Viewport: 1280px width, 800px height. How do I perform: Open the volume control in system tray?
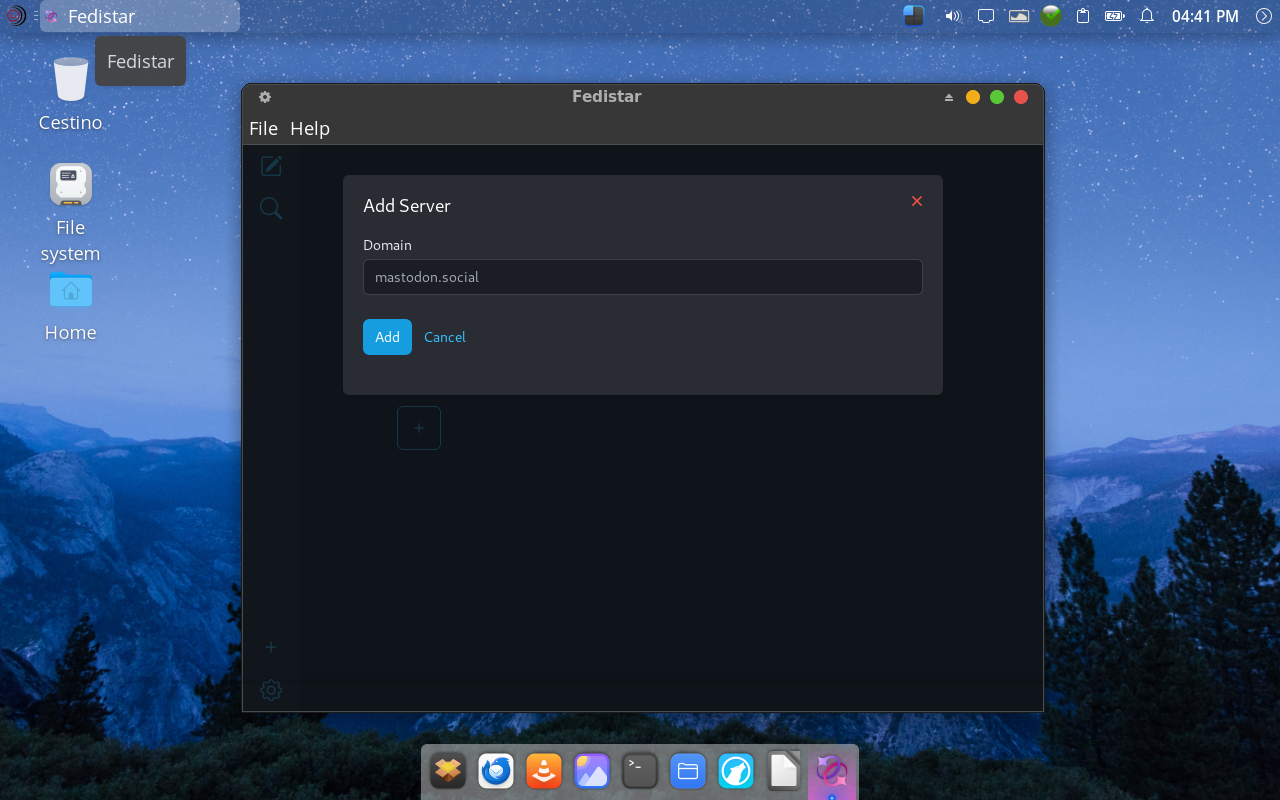coord(952,16)
